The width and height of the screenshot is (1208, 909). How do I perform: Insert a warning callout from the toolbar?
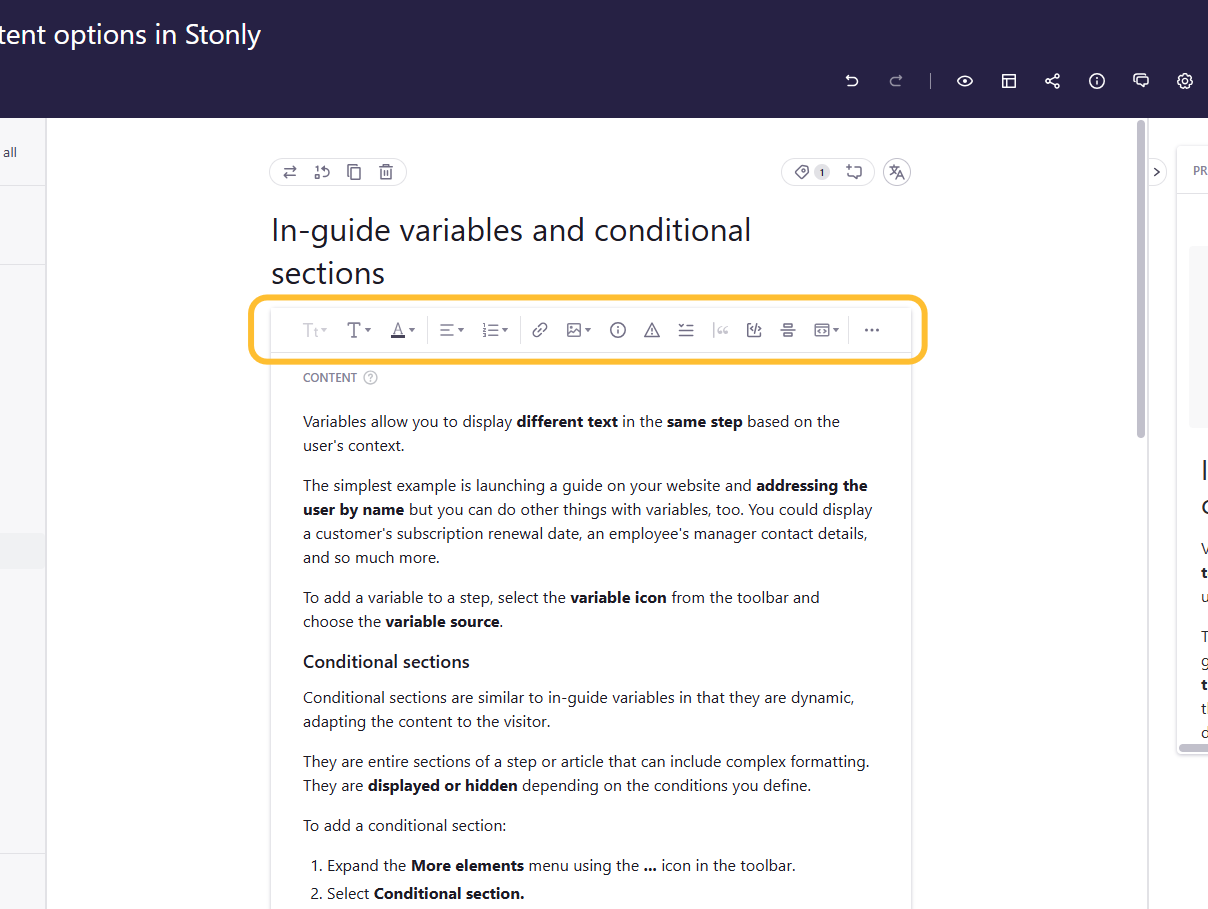pyautogui.click(x=651, y=330)
